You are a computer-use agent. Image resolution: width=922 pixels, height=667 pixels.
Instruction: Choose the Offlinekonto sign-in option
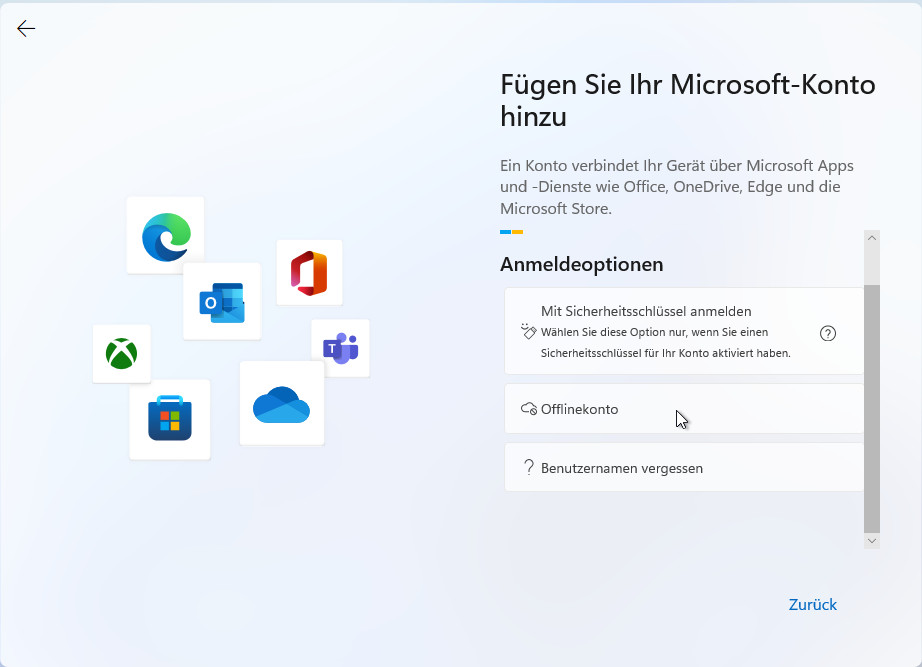[x=580, y=409]
